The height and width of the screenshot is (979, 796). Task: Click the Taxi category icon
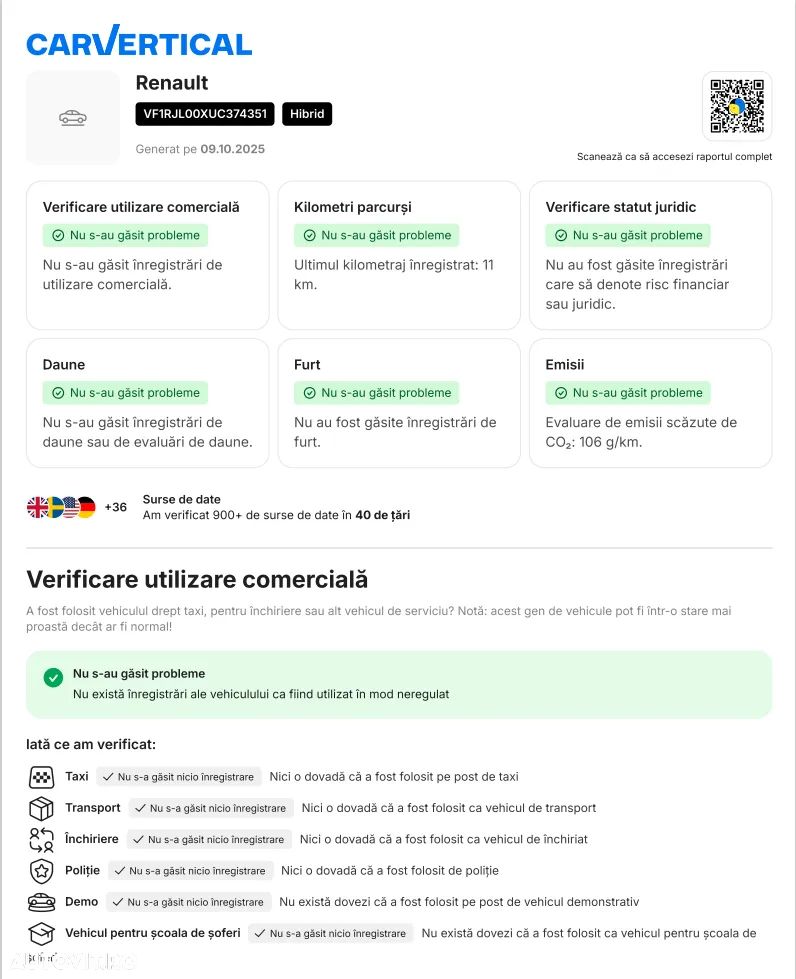[41, 777]
